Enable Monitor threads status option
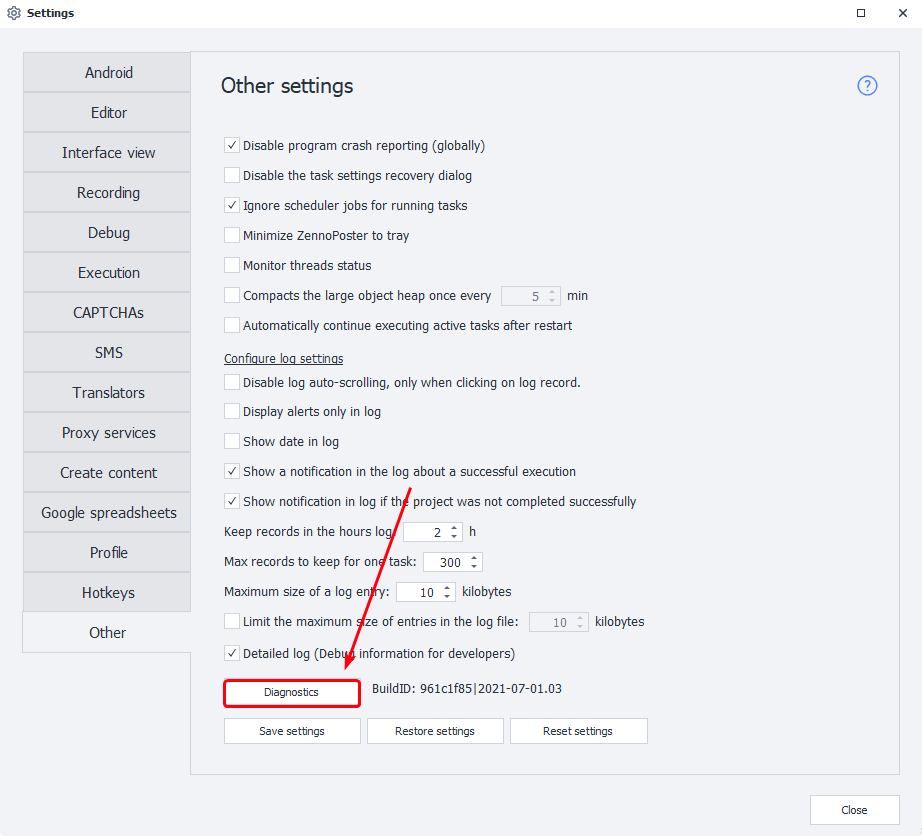The height and width of the screenshot is (836, 922). coord(232,266)
